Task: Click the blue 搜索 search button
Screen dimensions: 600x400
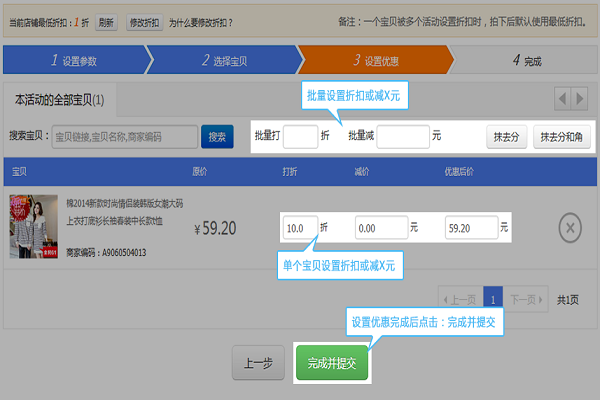Action: tap(217, 137)
